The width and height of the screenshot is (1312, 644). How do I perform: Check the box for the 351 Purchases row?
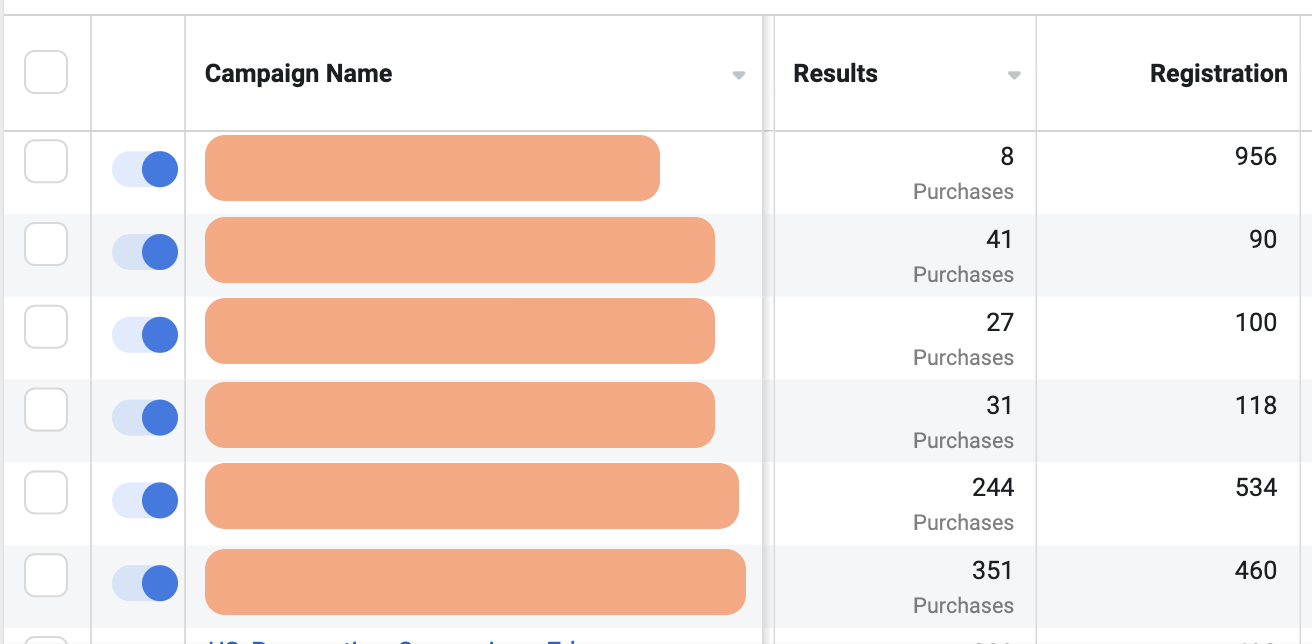46,575
